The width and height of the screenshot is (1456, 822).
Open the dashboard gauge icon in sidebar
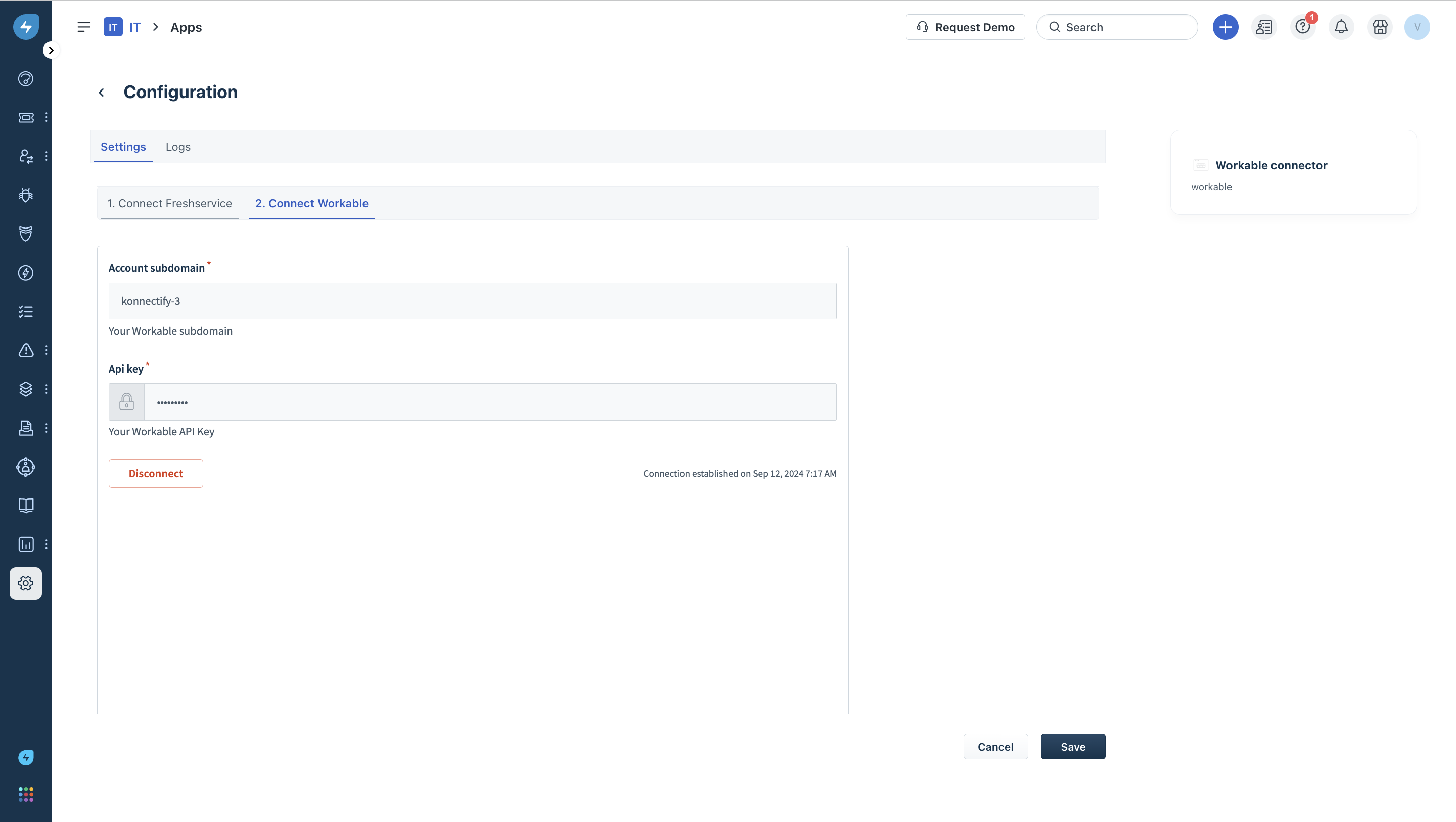click(25, 78)
